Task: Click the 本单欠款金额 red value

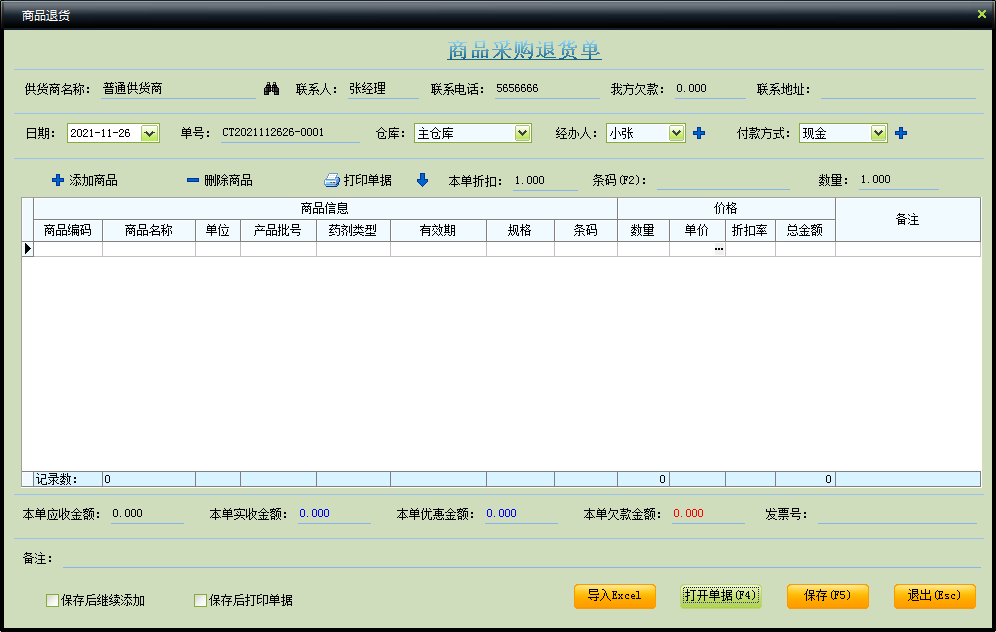Action: point(688,513)
